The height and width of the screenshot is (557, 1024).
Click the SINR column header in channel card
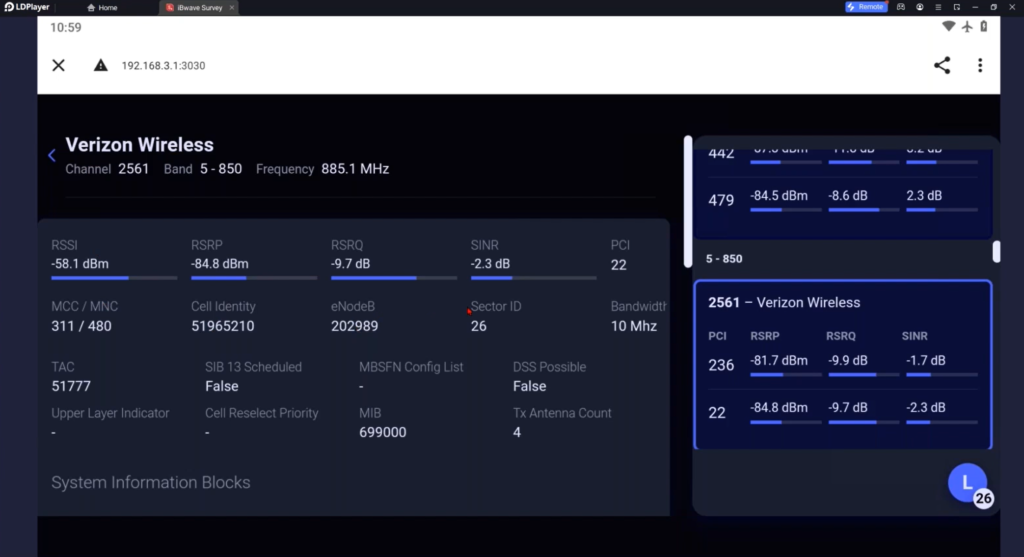pos(914,336)
